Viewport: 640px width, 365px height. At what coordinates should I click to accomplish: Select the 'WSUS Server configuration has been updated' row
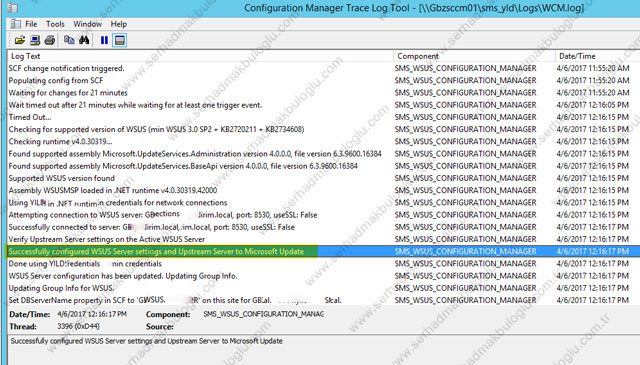tap(324, 276)
